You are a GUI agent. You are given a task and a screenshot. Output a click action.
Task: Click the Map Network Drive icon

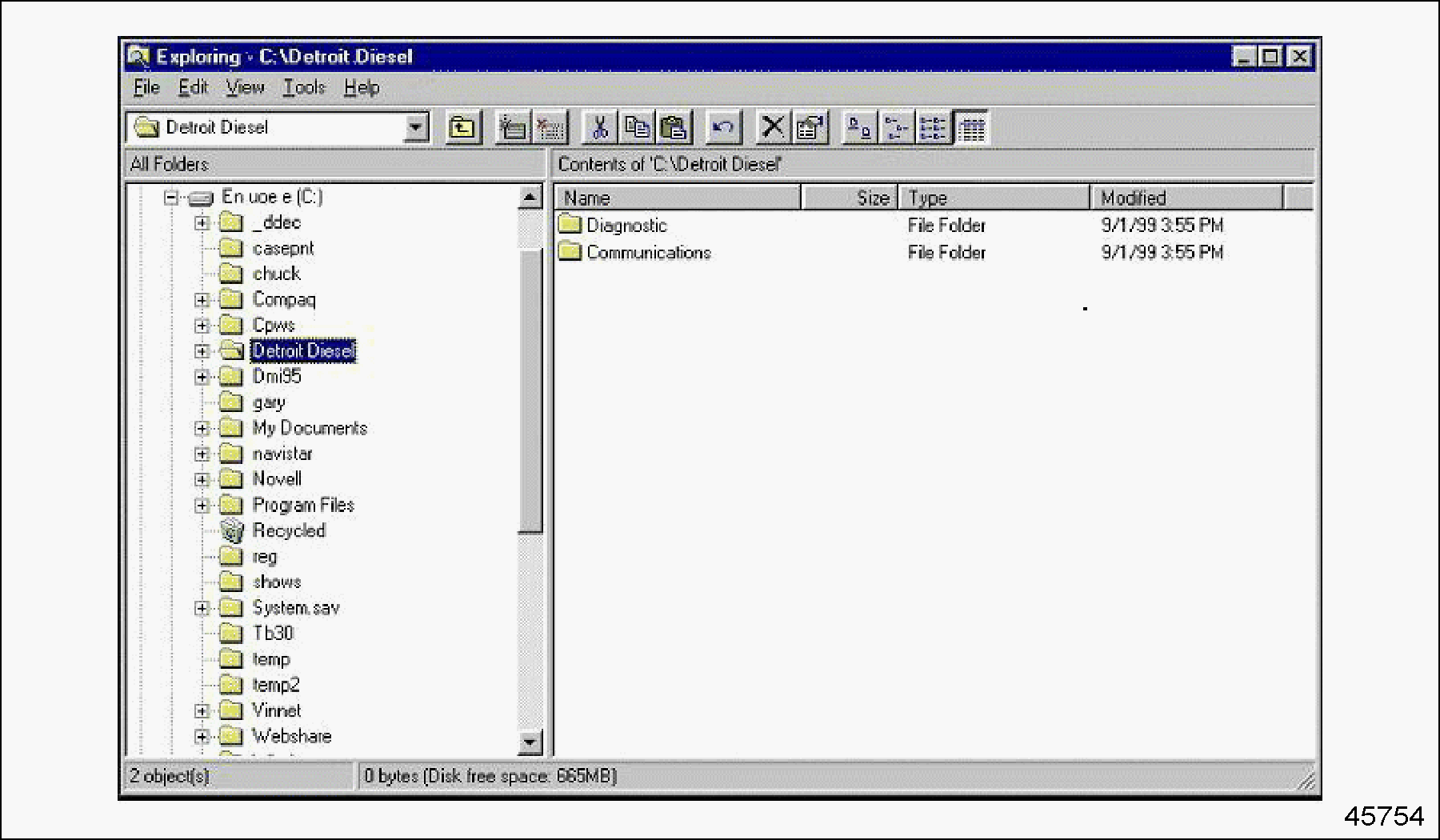[x=512, y=128]
